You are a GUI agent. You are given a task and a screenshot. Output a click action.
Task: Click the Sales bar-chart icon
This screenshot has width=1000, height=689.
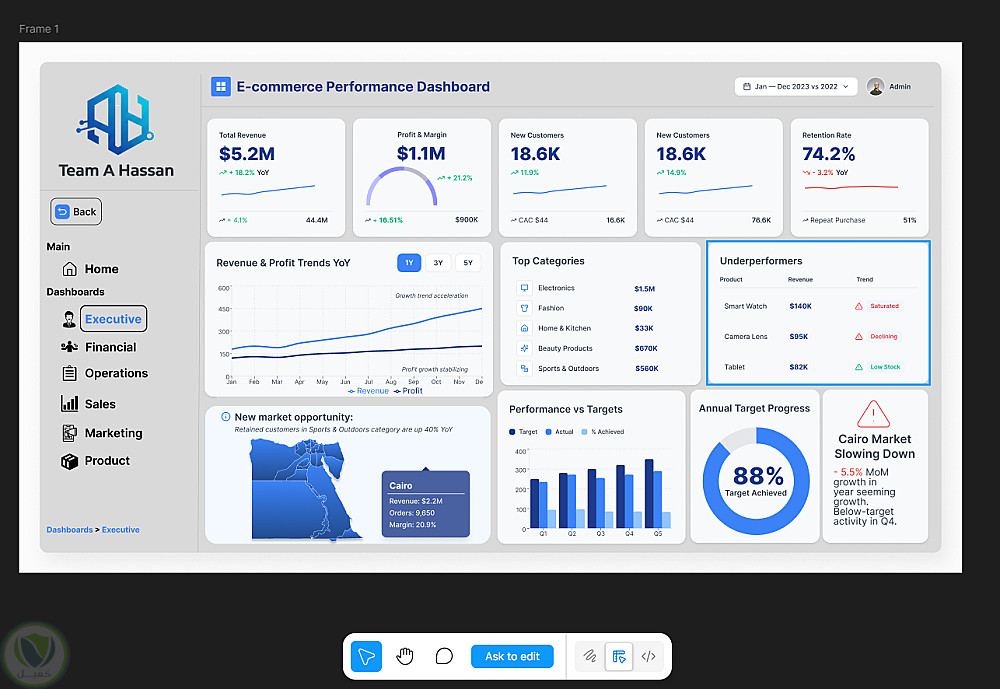70,403
